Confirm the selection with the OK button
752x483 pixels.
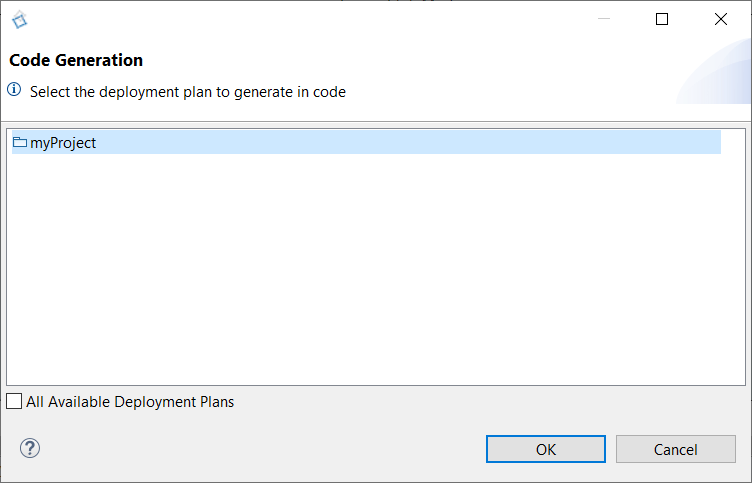pos(546,449)
